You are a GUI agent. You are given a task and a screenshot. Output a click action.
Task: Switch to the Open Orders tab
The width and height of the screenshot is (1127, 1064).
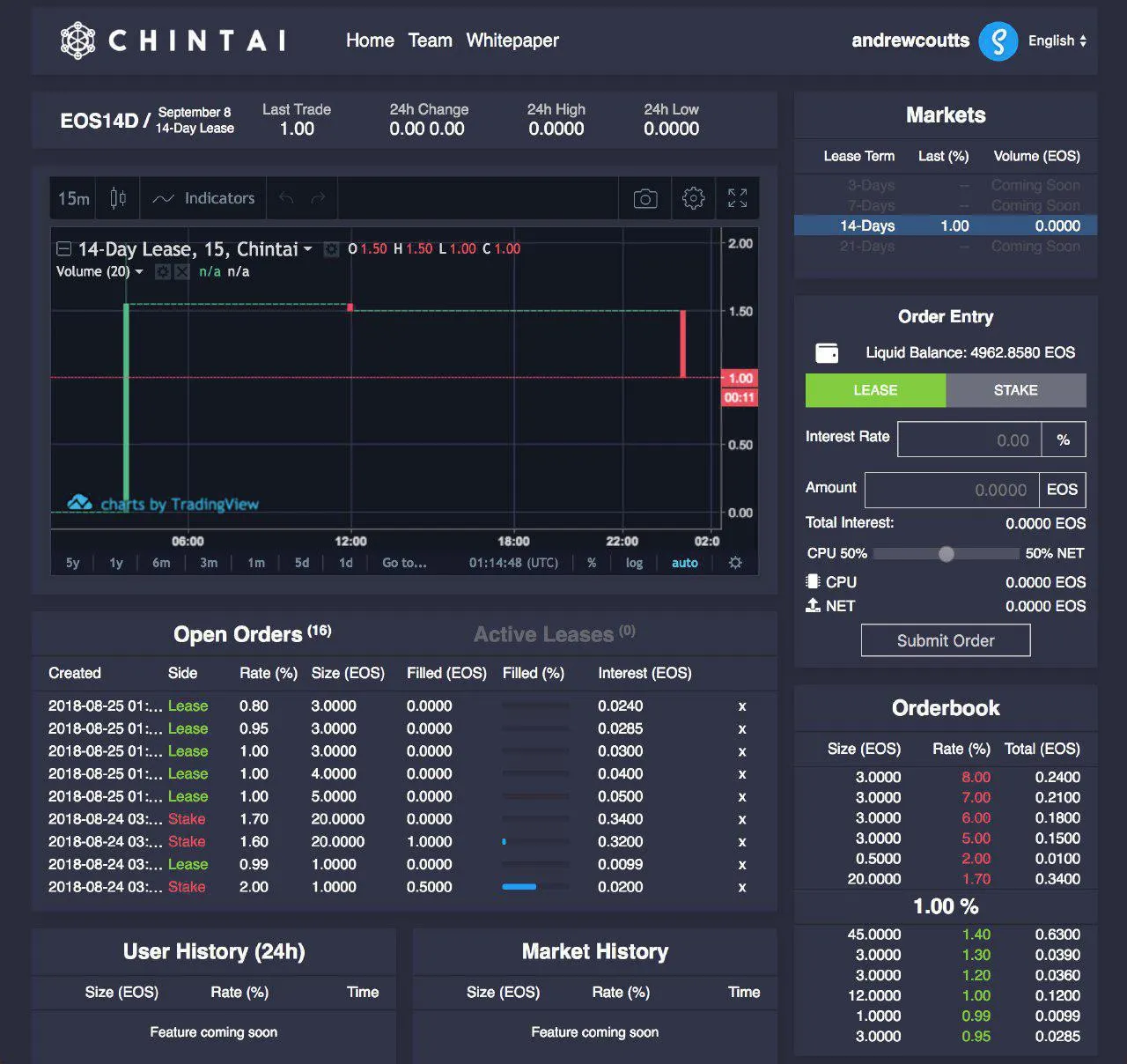coord(253,634)
